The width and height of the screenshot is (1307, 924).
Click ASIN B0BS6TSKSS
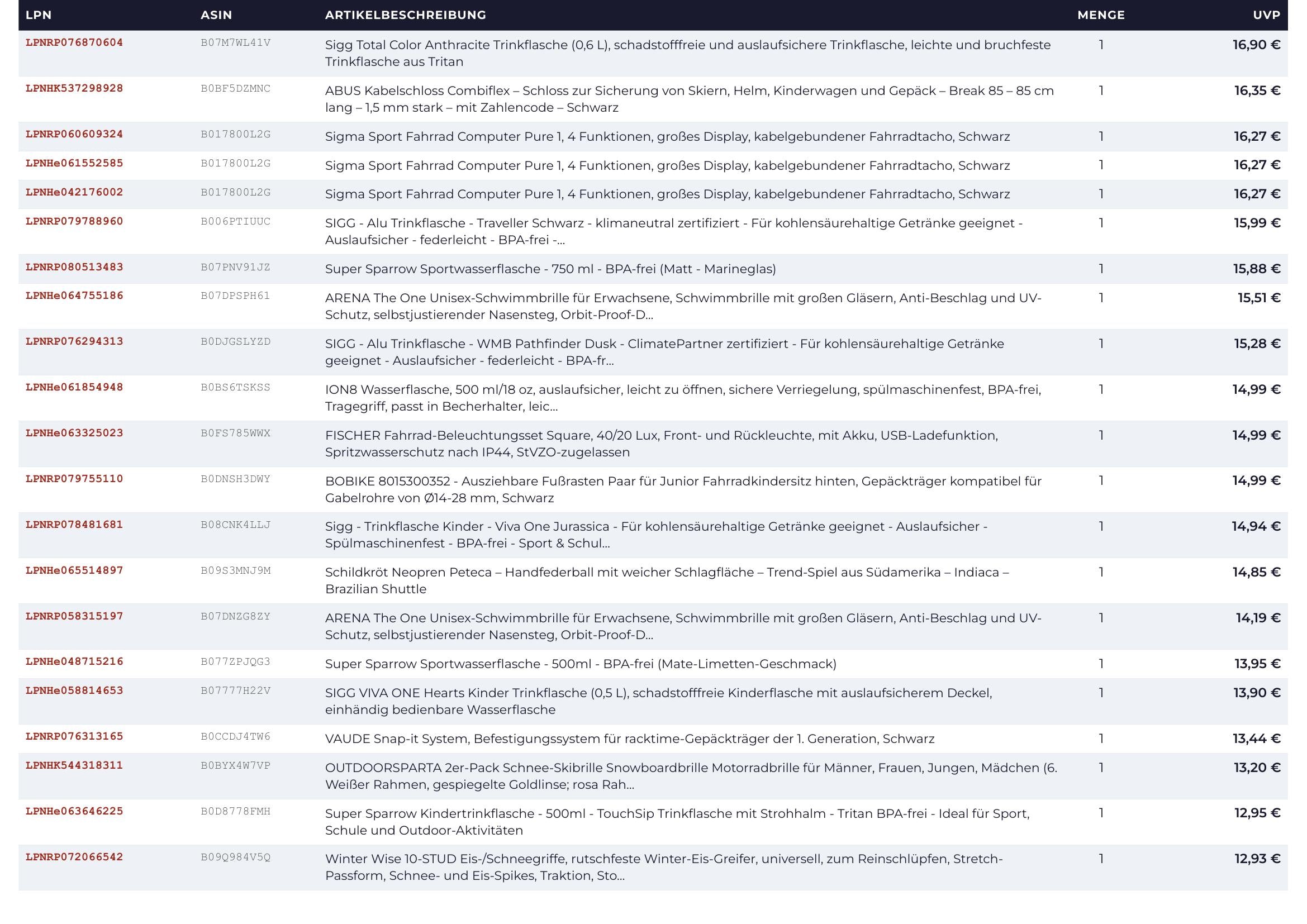pos(236,388)
